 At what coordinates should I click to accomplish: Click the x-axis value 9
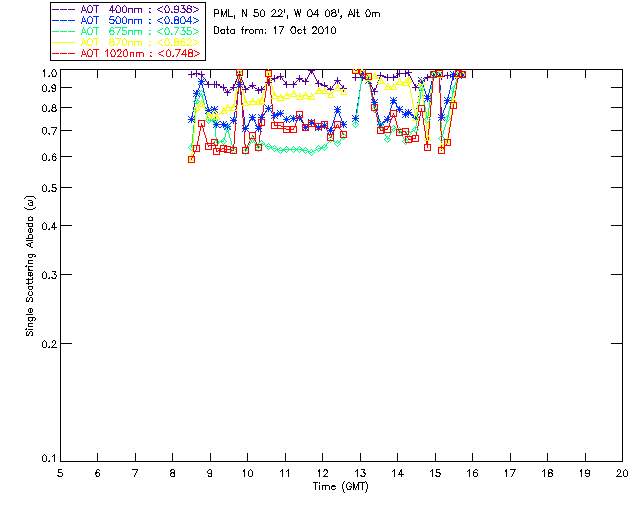pyautogui.click(x=210, y=473)
